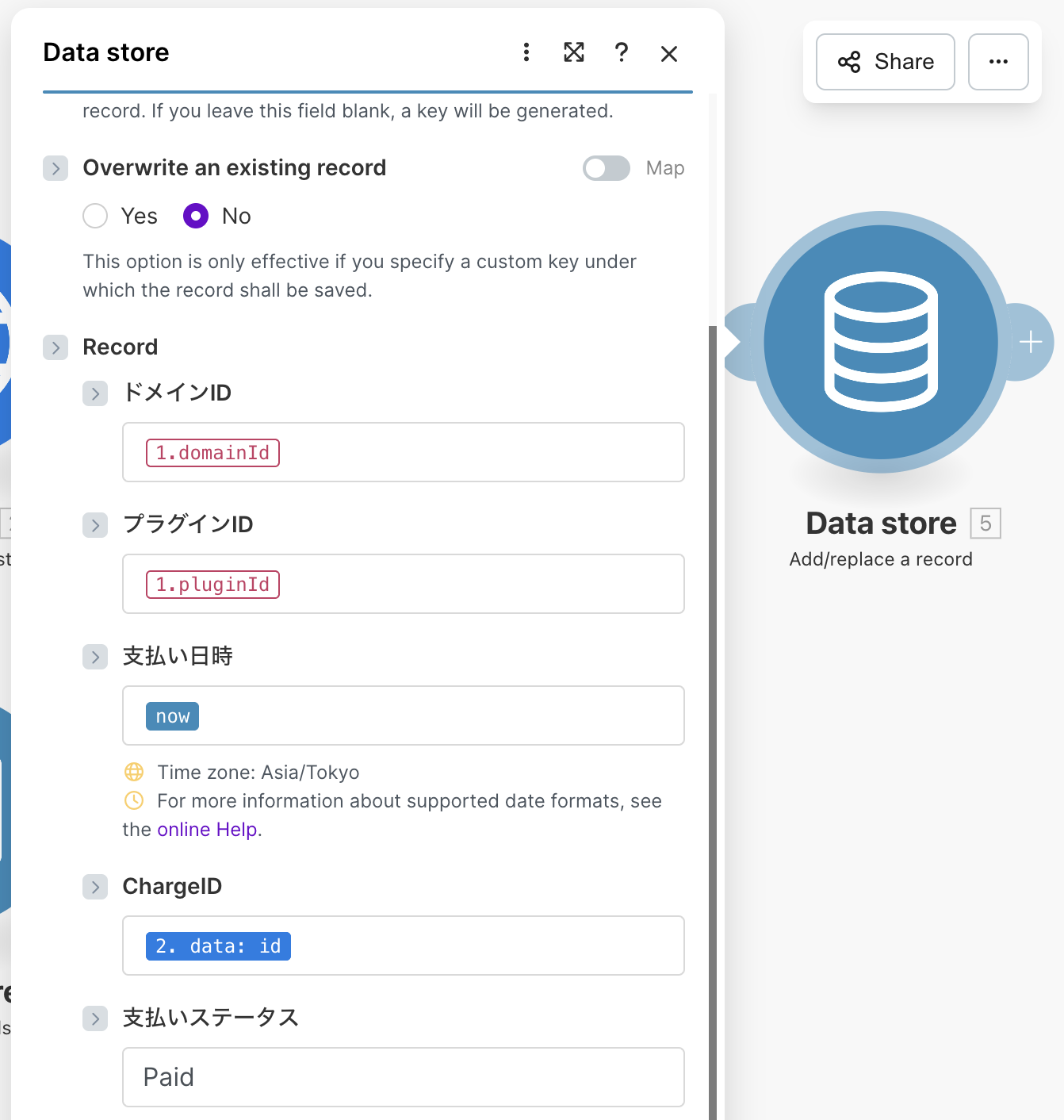Click the 1.domainId mapped tag
1064x1120 pixels.
[212, 453]
